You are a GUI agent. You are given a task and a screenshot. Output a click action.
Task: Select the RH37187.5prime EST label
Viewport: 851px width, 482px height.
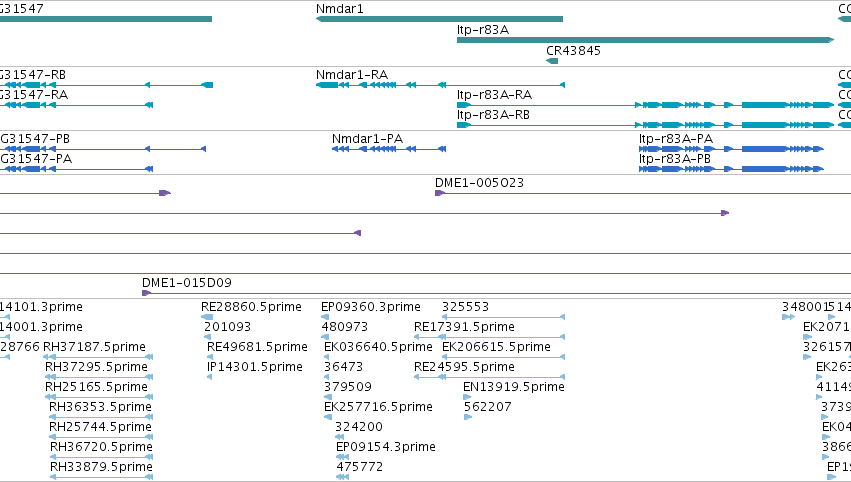click(x=94, y=347)
